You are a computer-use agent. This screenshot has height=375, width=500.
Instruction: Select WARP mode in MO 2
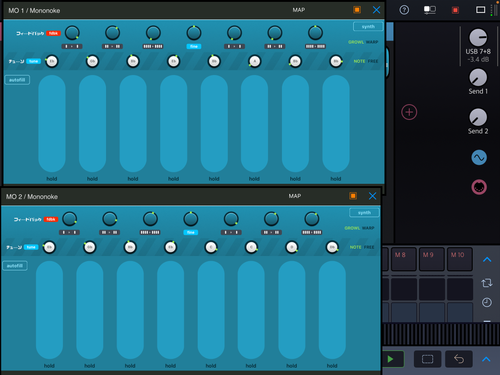(368, 228)
